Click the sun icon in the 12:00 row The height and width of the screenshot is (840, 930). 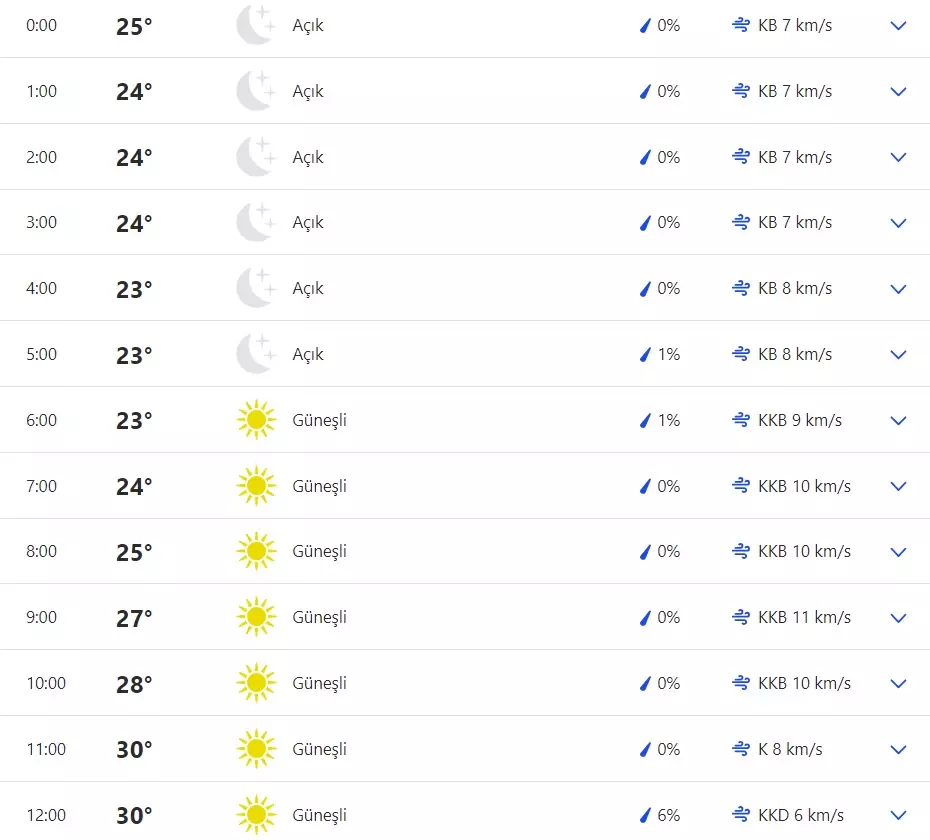click(x=255, y=814)
